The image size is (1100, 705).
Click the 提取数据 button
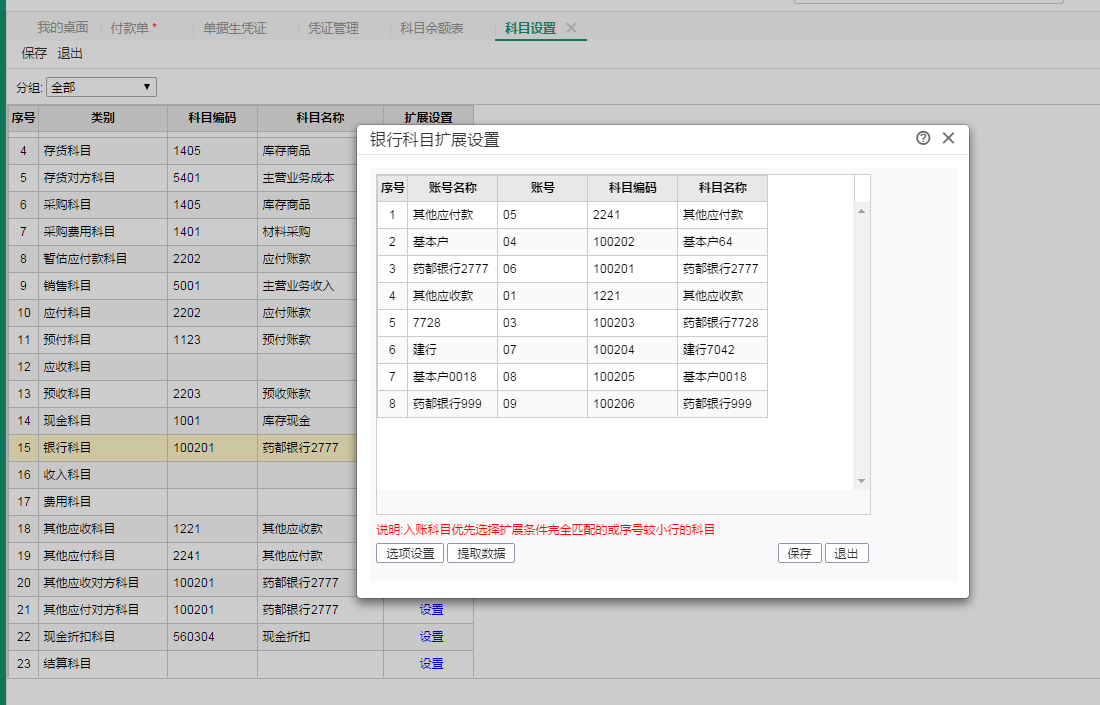click(481, 553)
